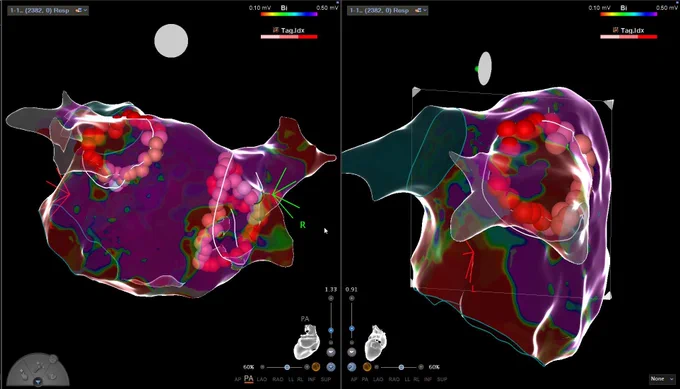Screen dimensions: 680x389
Task: Switch left pane to SUP view
Action: pos(326,379)
